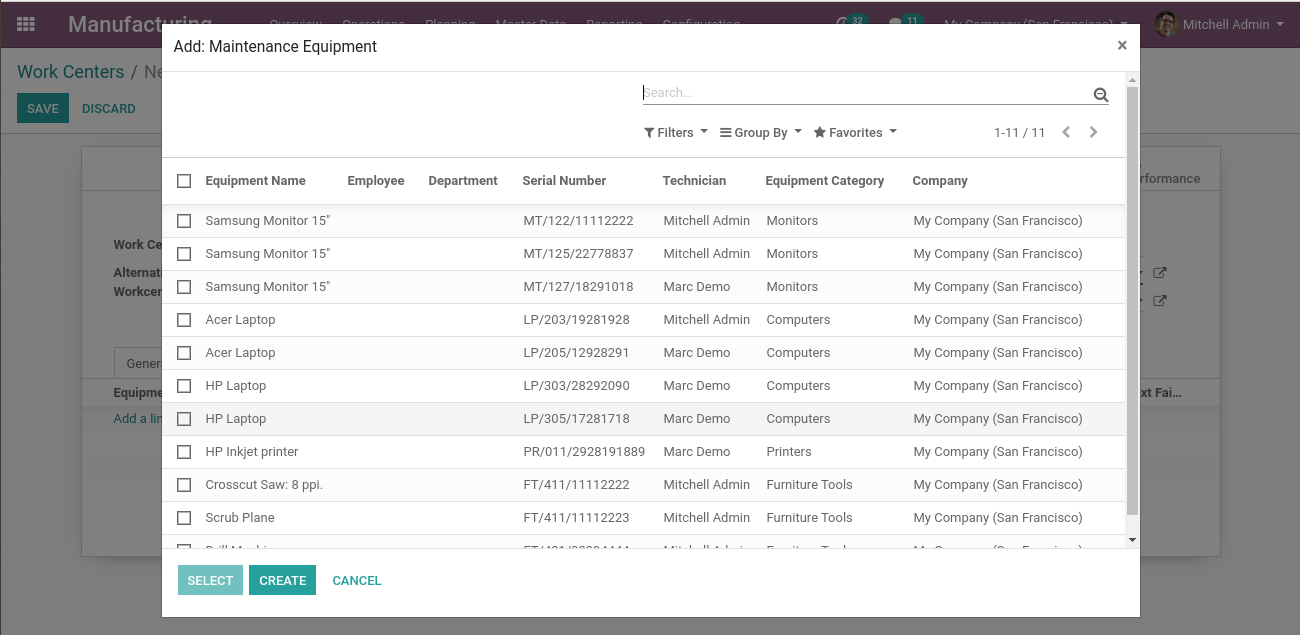Go to next page of records

[1094, 132]
